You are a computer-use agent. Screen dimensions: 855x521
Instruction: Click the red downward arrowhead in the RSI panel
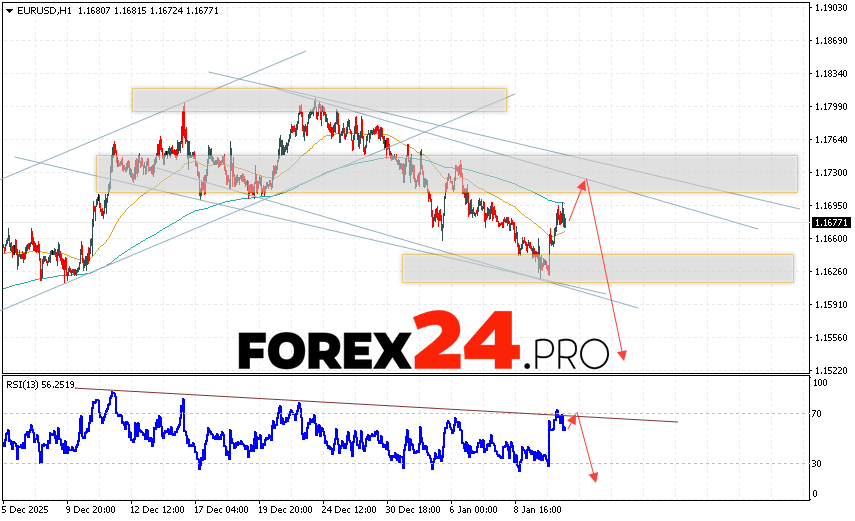[593, 476]
